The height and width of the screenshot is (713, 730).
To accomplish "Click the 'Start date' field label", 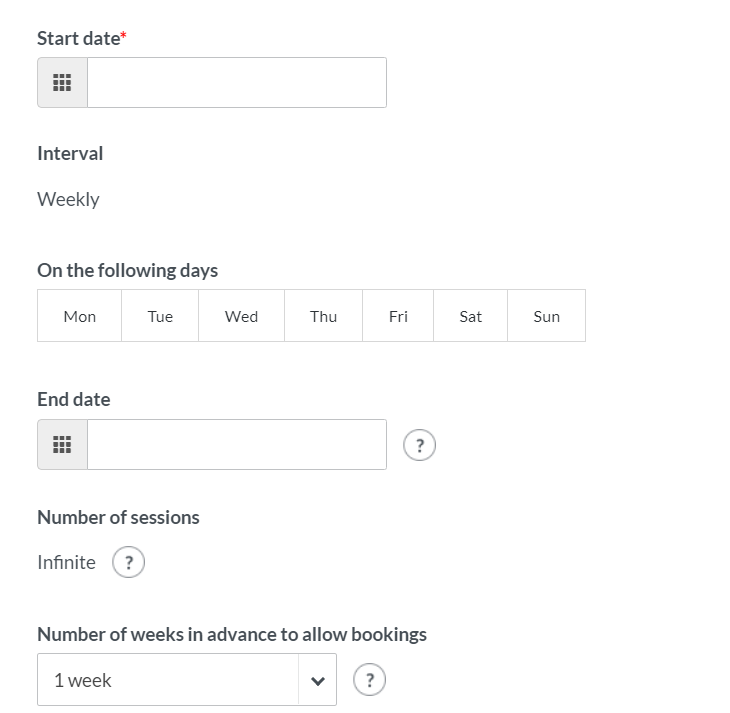I will click(78, 38).
